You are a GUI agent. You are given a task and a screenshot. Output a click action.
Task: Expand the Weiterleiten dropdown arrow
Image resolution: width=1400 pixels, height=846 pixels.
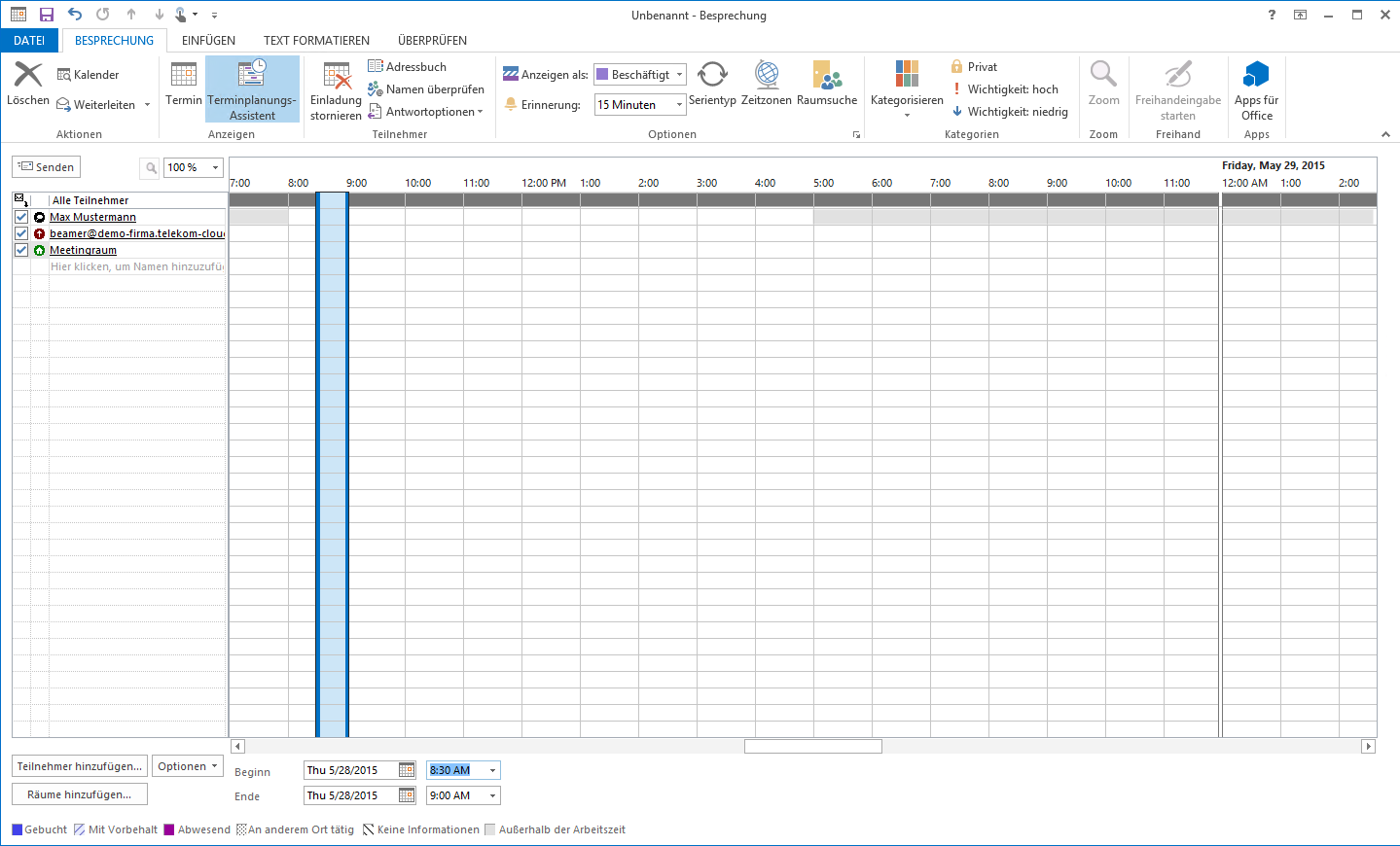tap(147, 105)
